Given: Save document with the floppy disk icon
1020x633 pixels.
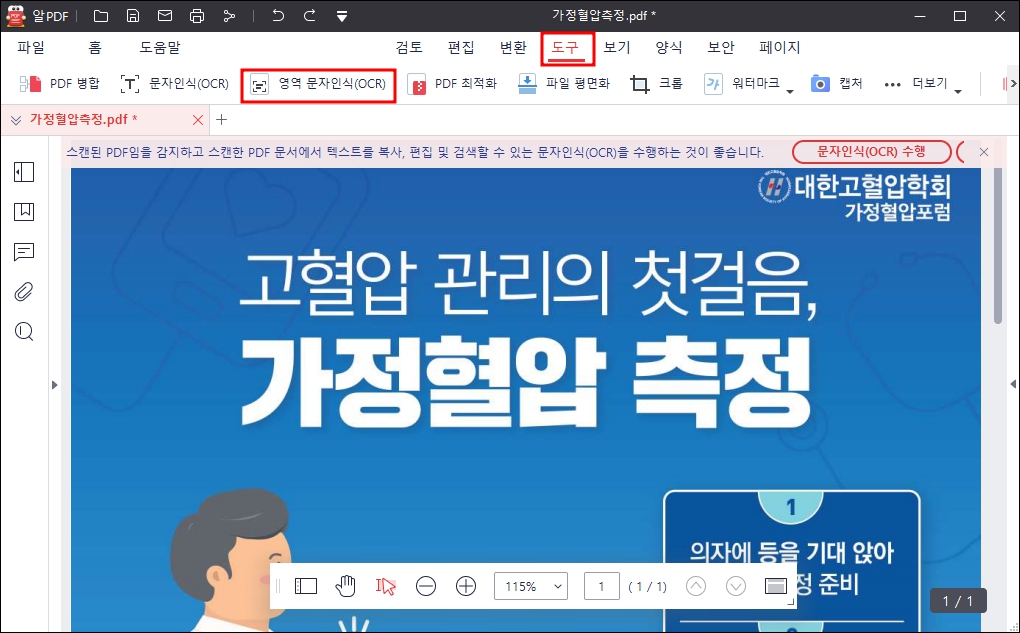Looking at the screenshot, I should pyautogui.click(x=133, y=16).
